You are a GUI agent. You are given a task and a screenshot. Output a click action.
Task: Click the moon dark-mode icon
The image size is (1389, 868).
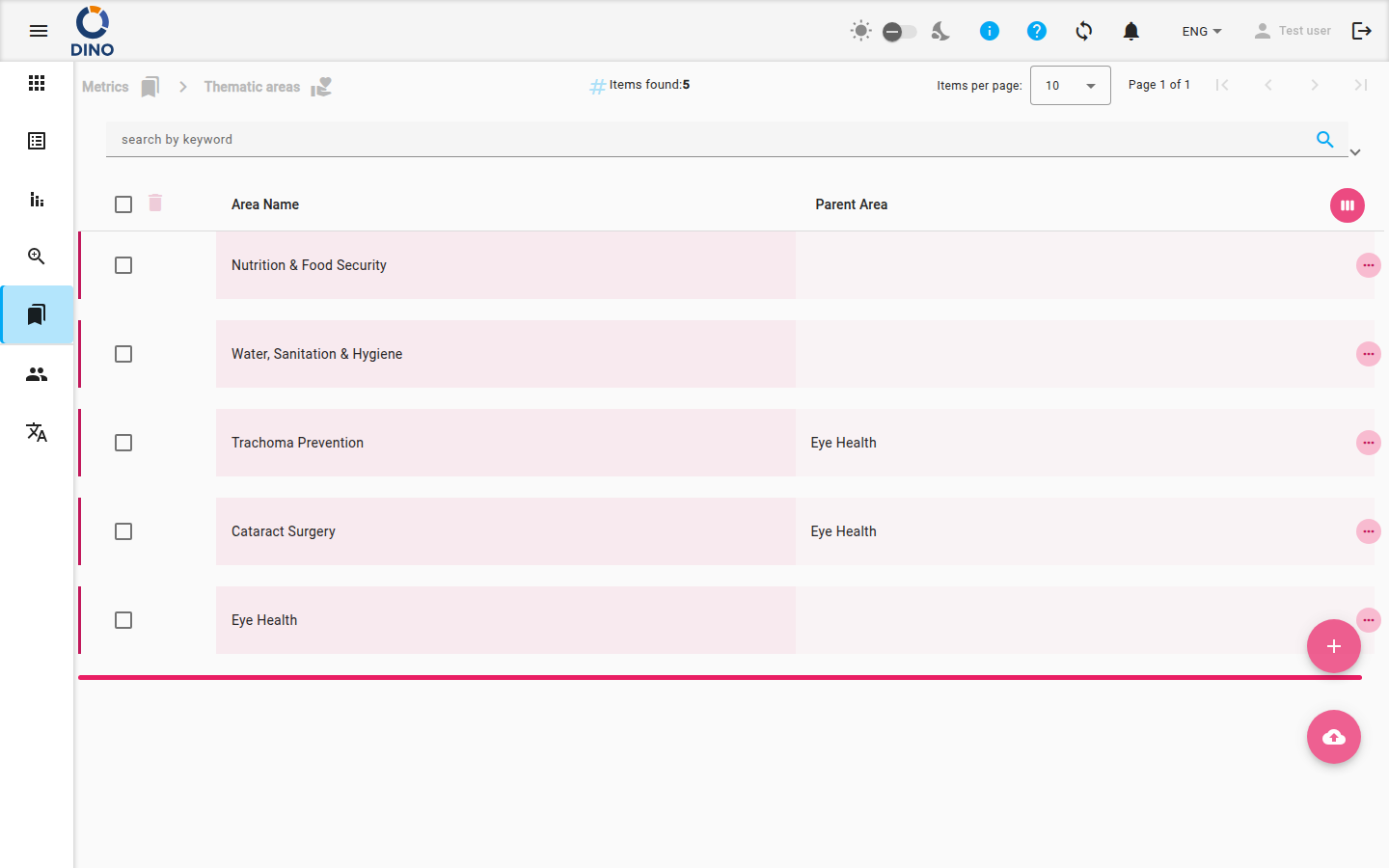[x=940, y=31]
